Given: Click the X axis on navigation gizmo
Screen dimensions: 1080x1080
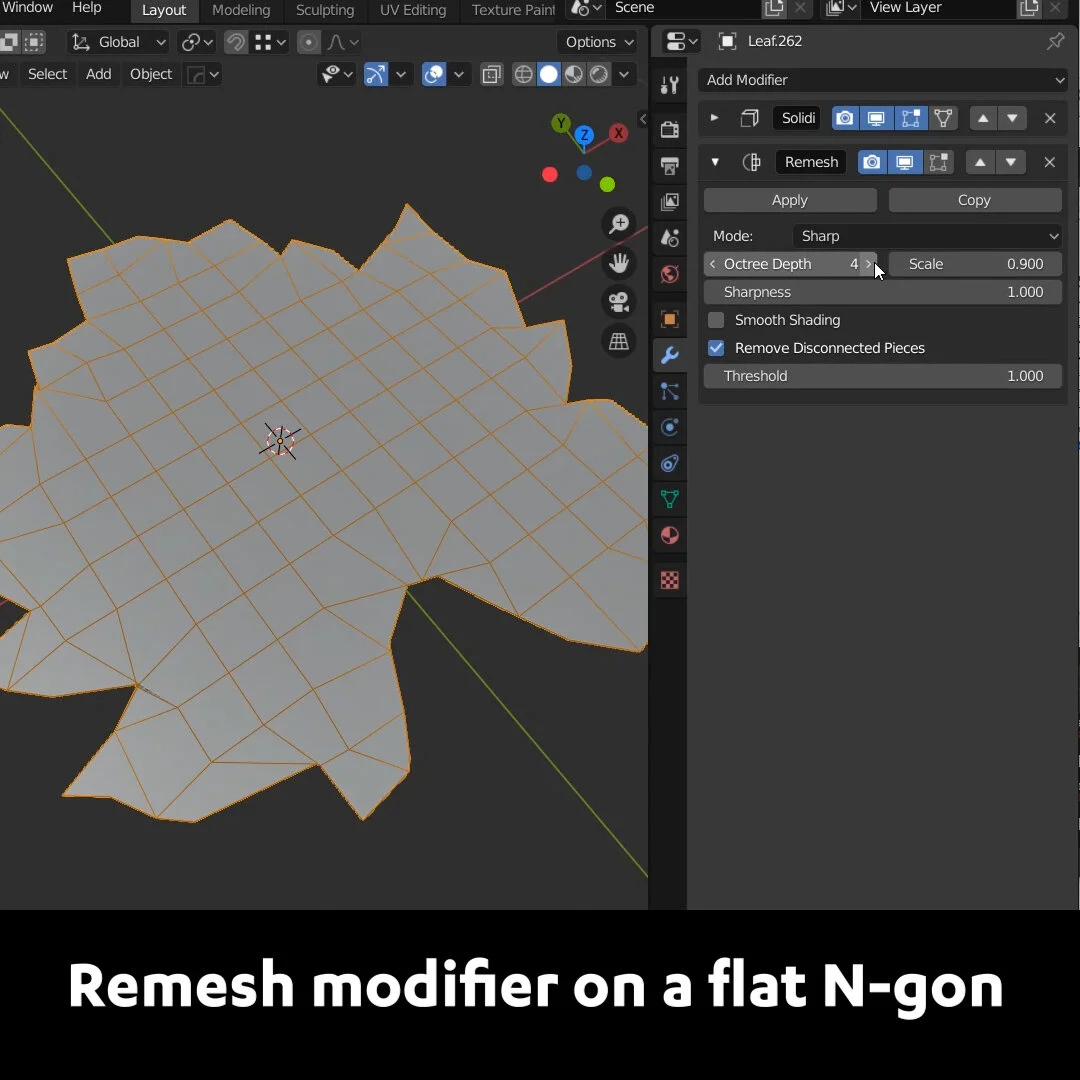Looking at the screenshot, I should tap(619, 133).
